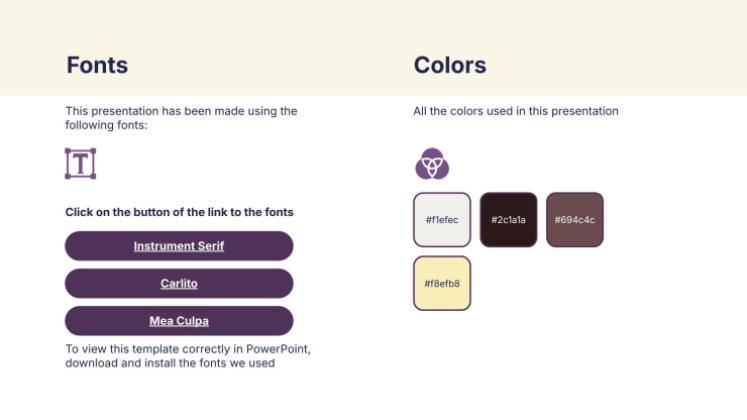Select the Fonts heading text
This screenshot has height=420, width=747.
tap(97, 66)
